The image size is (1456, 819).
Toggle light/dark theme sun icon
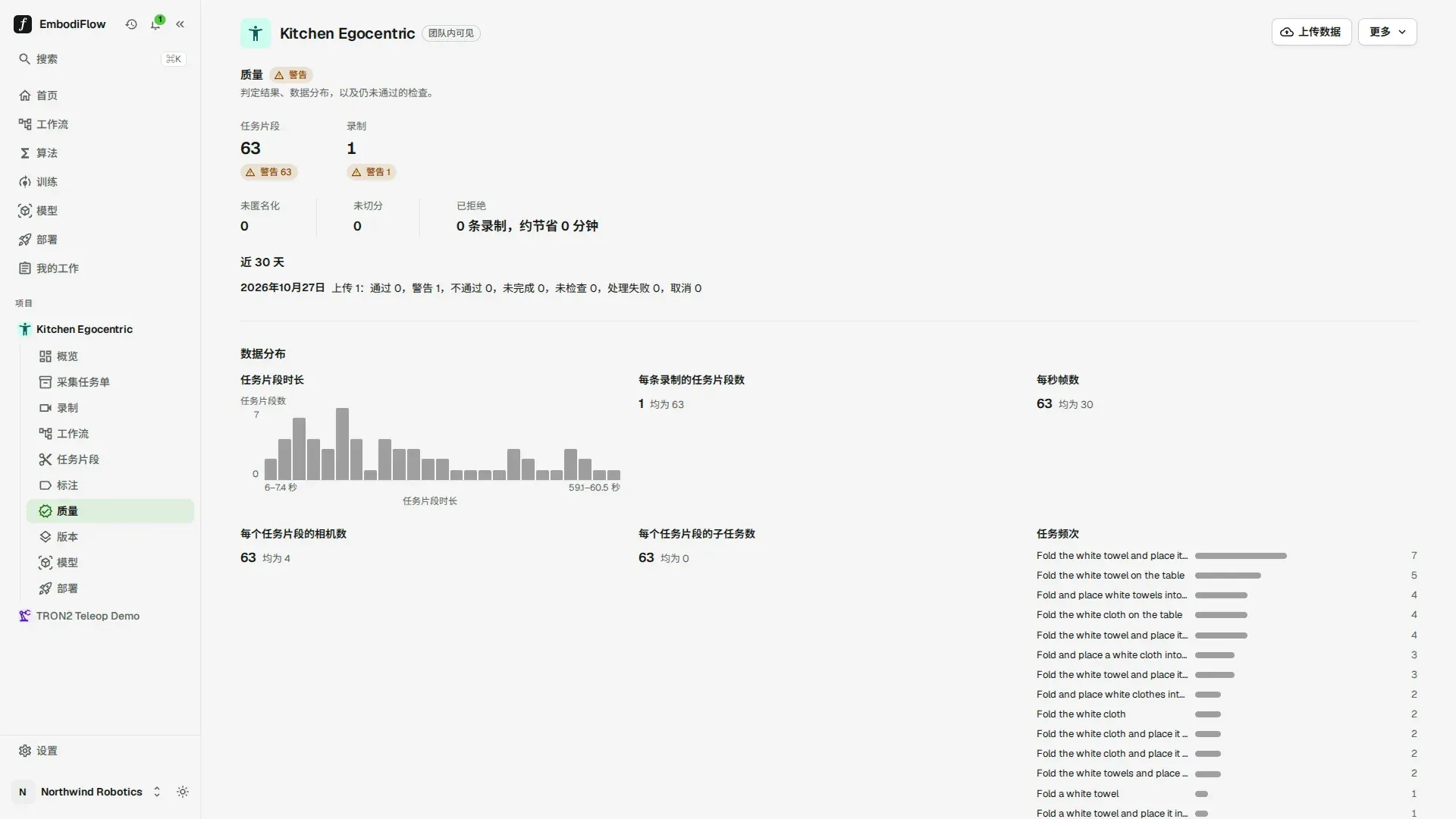pos(183,792)
